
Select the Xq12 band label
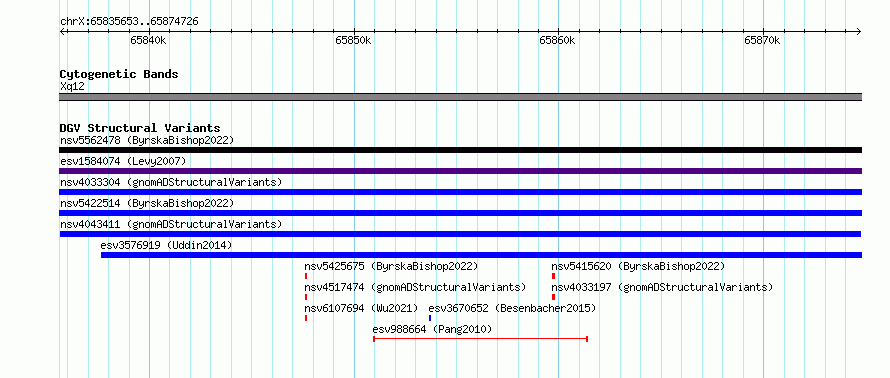[x=72, y=86]
